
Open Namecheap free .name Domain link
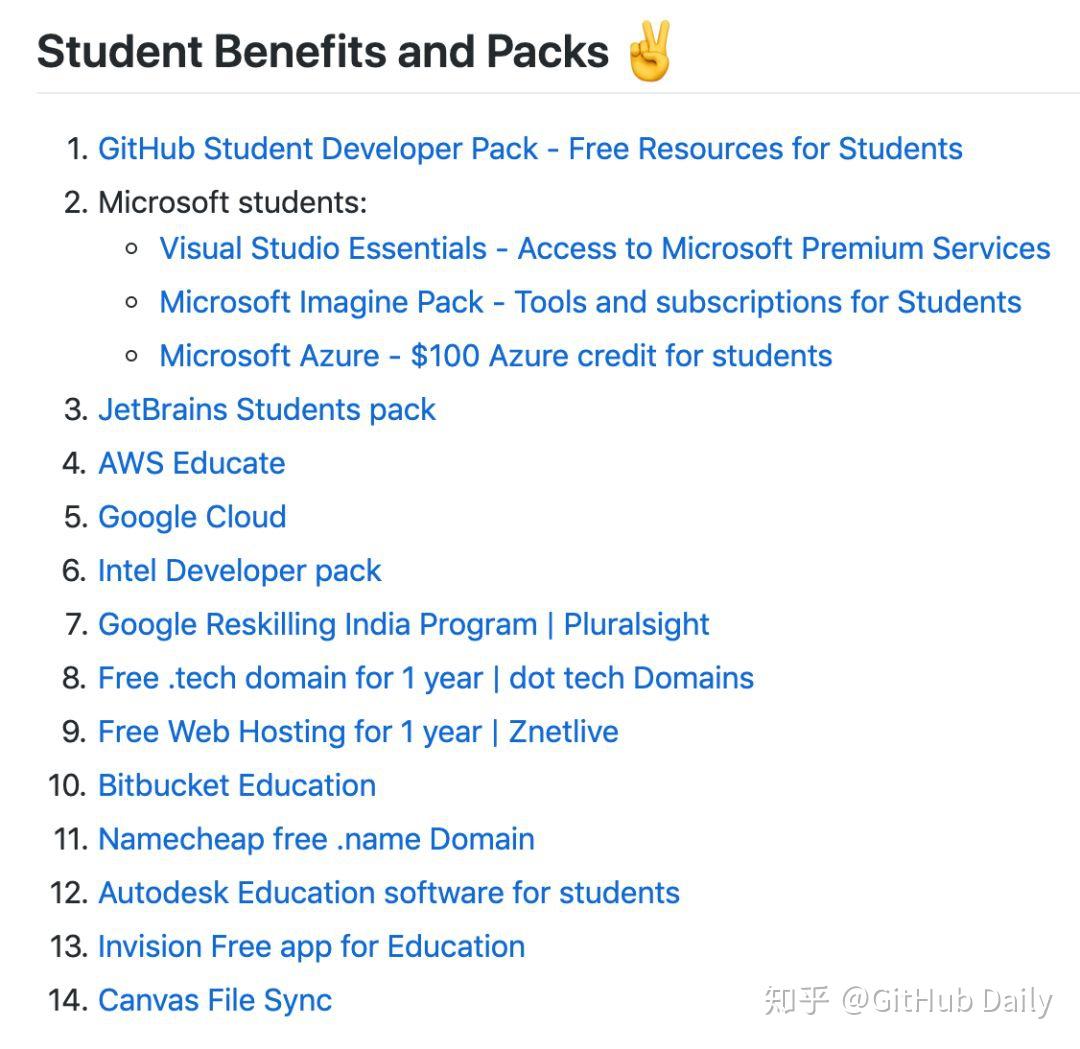316,840
